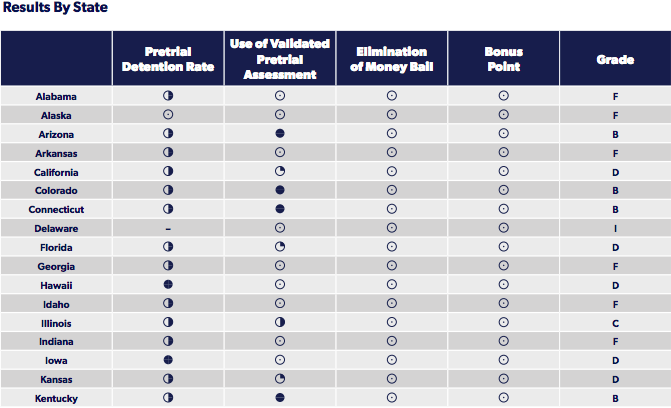This screenshot has height=408, width=671.
Task: Click the Results By State heading
Action: 55,8
